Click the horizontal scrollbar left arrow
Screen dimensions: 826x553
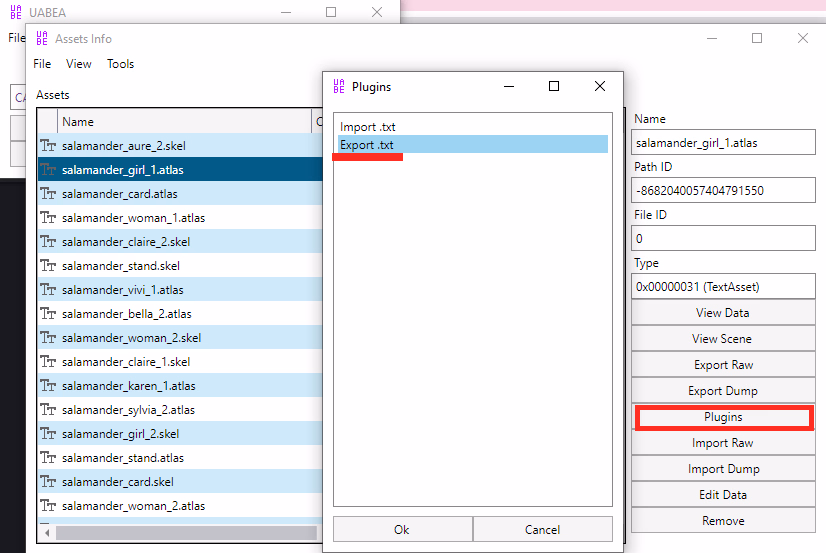click(x=46, y=532)
